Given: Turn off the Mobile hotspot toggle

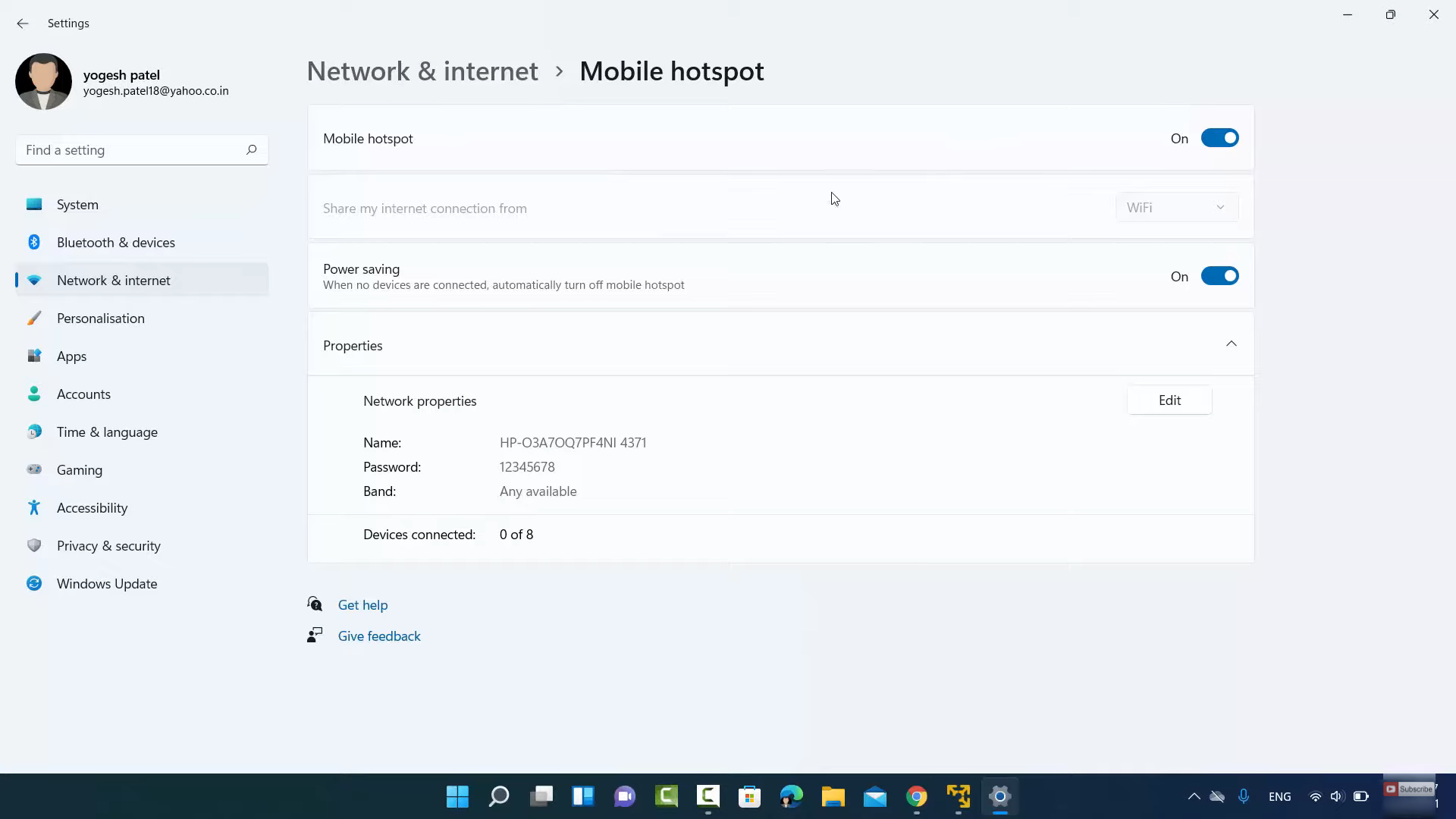Looking at the screenshot, I should [x=1219, y=138].
